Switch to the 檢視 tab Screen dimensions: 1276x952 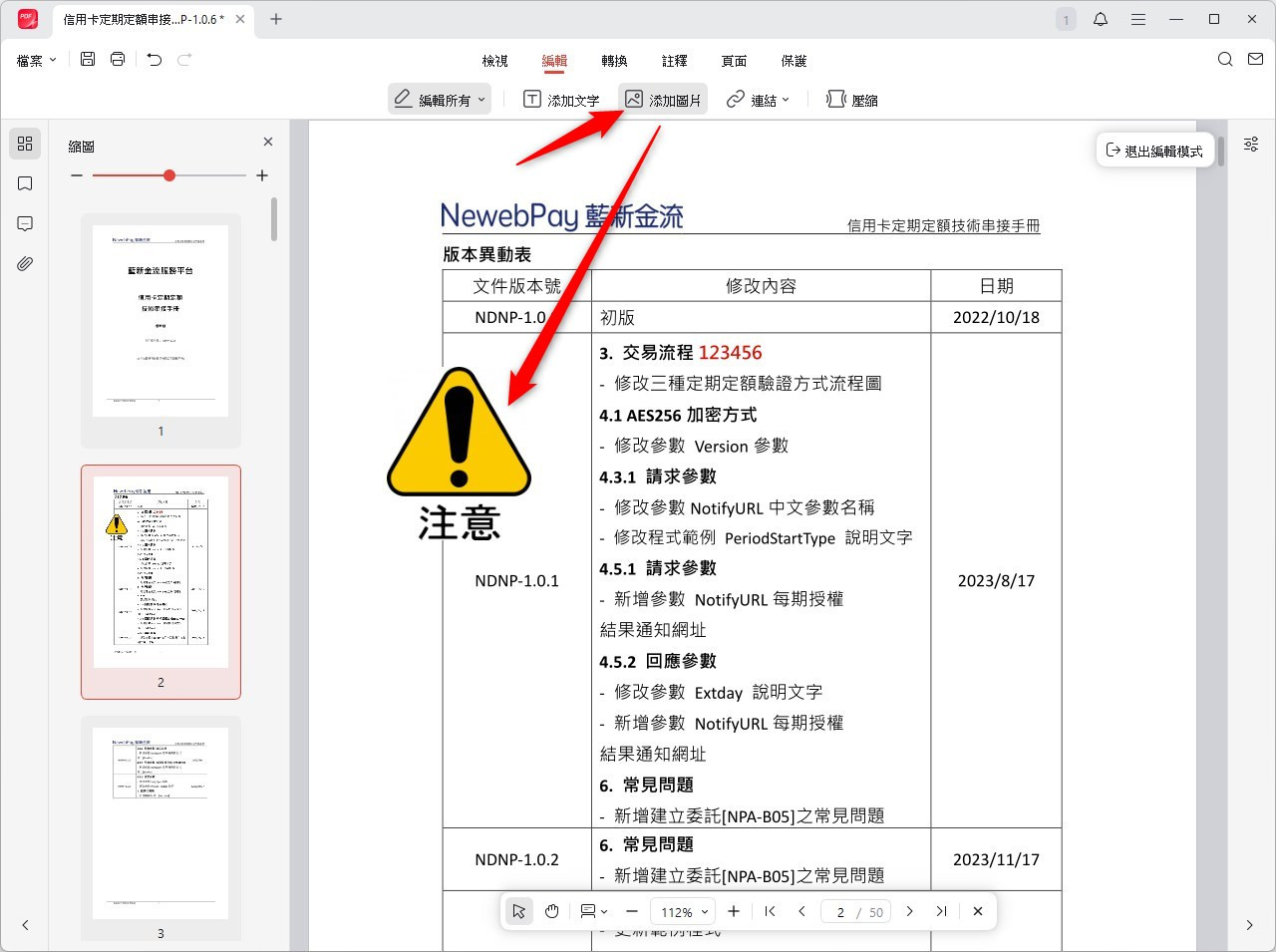(495, 61)
